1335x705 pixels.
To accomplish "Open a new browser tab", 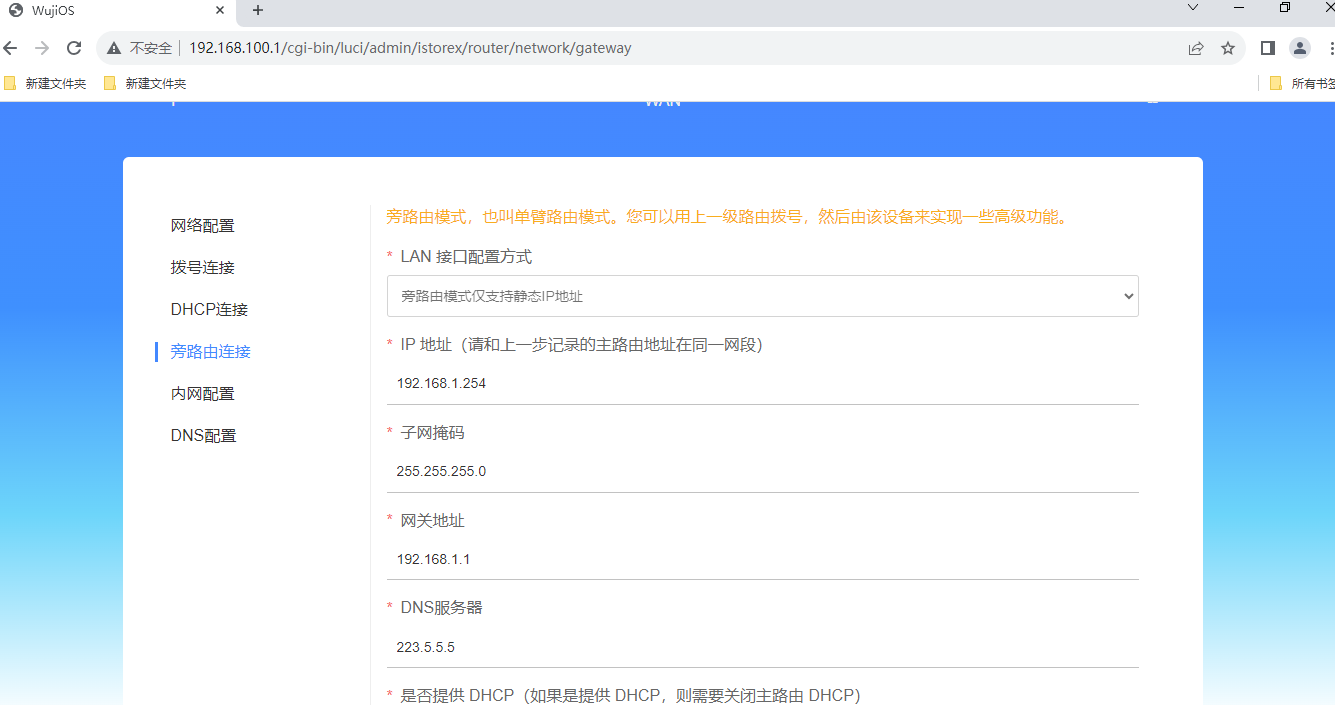I will [258, 10].
